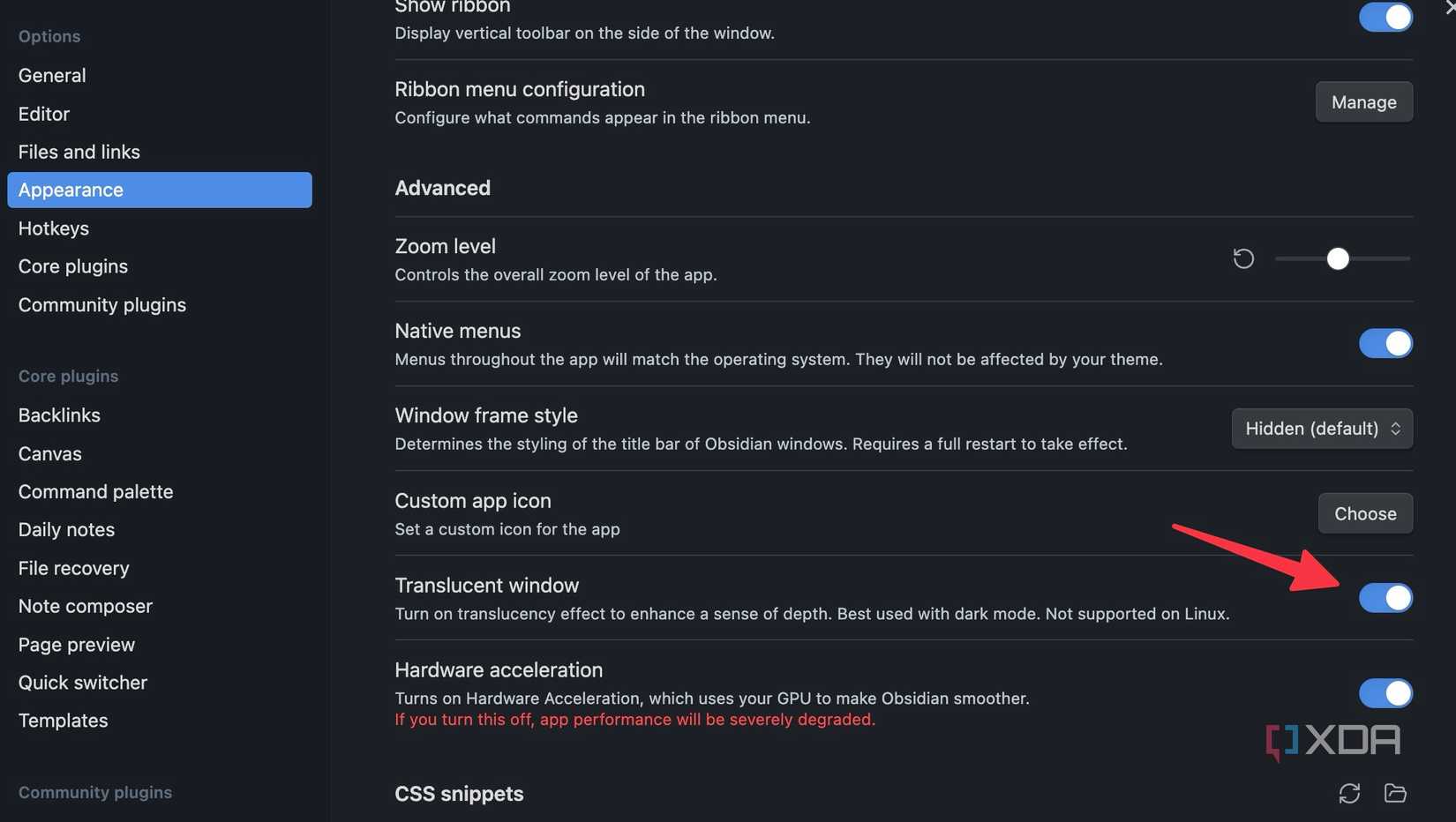Turn off Hardware acceleration
Viewport: 1456px width, 822px height.
coord(1385,693)
